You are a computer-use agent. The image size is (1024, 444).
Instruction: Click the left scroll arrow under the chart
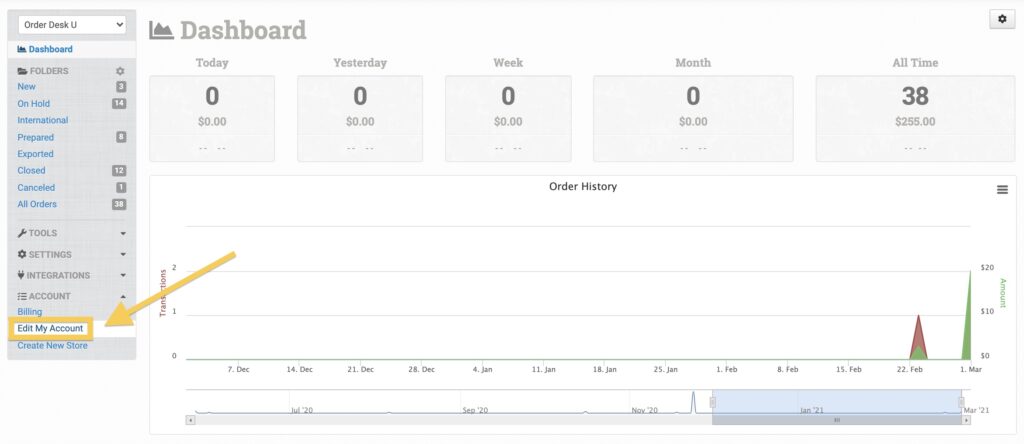[x=190, y=420]
